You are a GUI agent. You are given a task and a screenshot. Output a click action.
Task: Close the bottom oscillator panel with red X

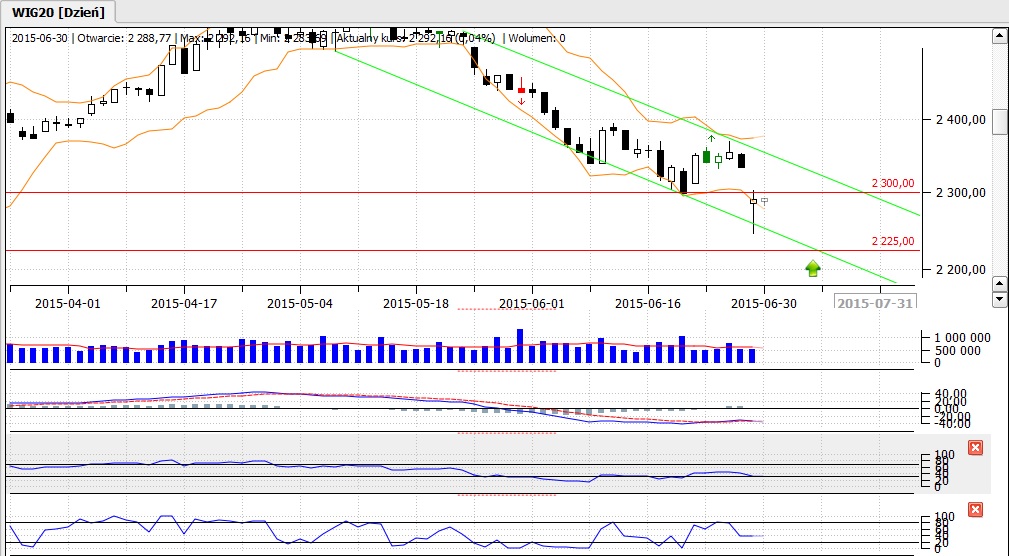click(975, 510)
